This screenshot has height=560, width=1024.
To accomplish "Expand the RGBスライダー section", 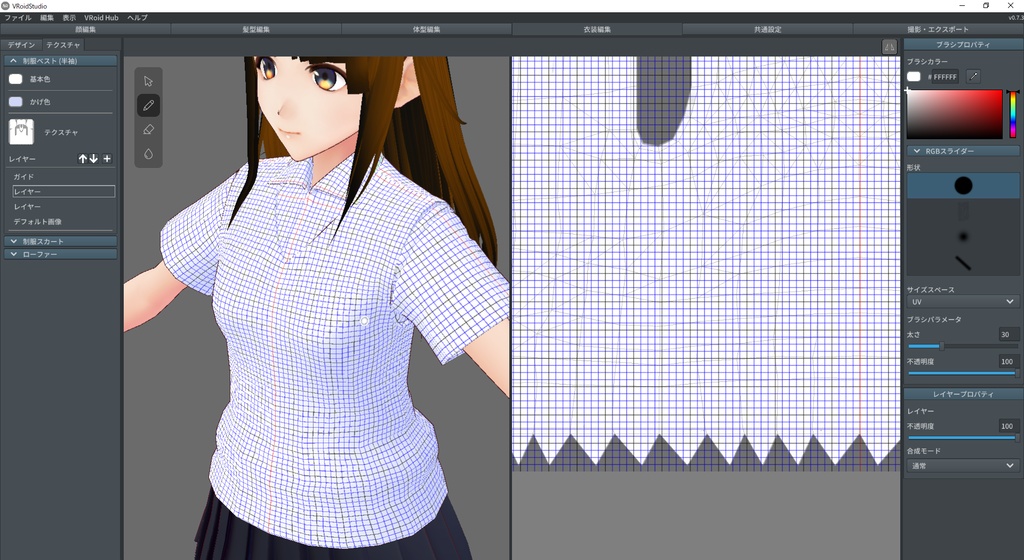I will coord(963,151).
